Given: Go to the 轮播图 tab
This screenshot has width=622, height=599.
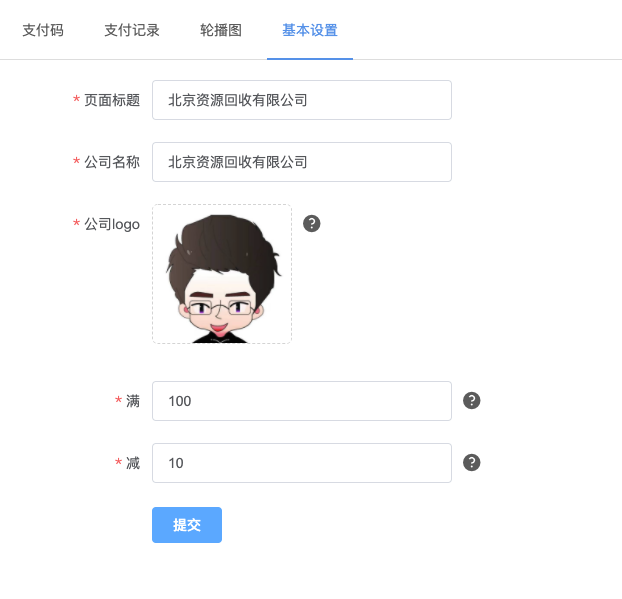Looking at the screenshot, I should coord(221,30).
